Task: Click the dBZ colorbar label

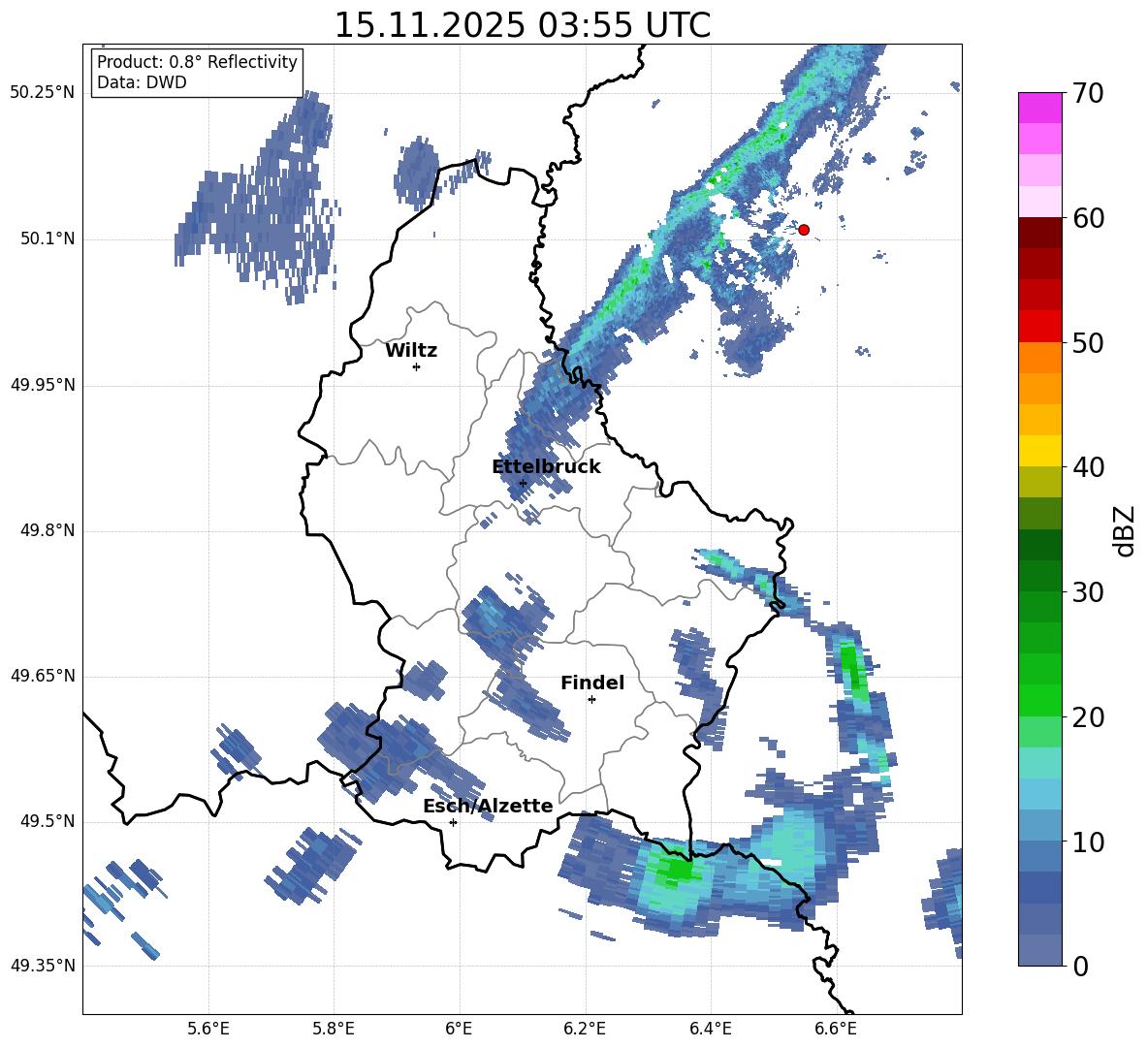Action: 1126,530
